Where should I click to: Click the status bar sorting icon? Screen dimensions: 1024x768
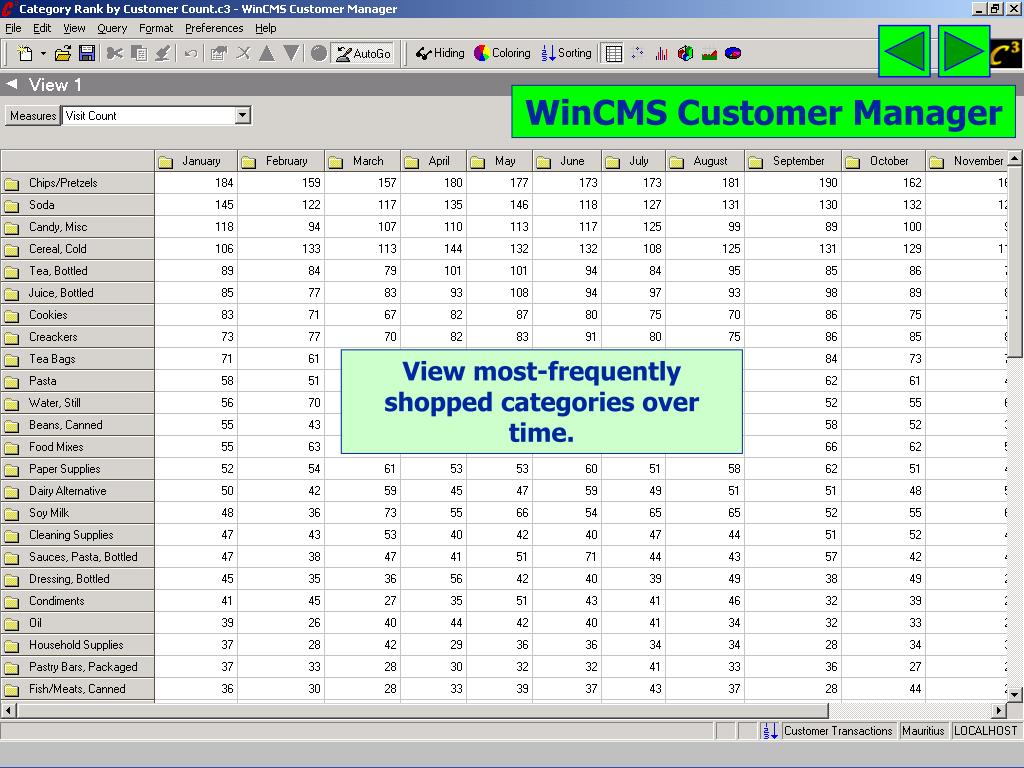(x=770, y=731)
